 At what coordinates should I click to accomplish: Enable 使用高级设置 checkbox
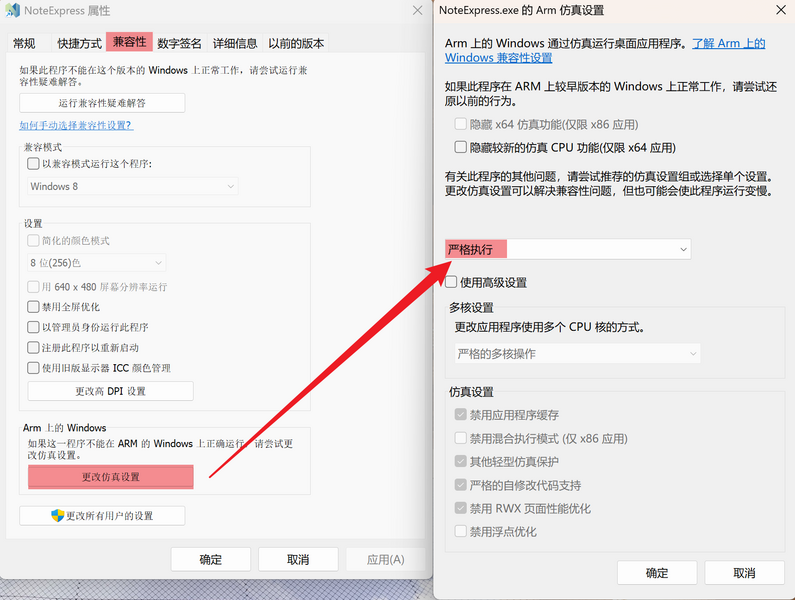click(x=451, y=282)
